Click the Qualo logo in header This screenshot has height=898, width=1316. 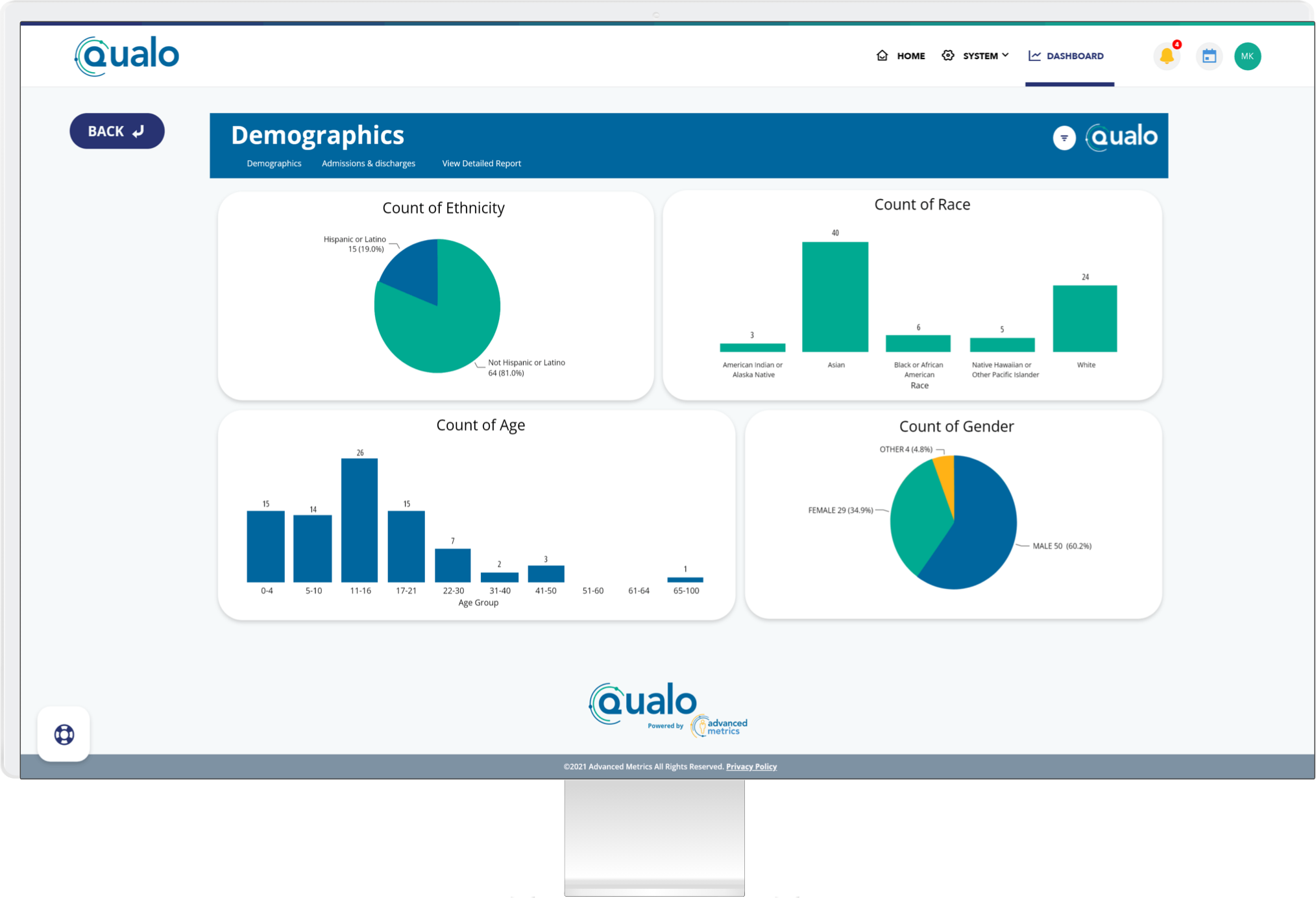tap(127, 56)
